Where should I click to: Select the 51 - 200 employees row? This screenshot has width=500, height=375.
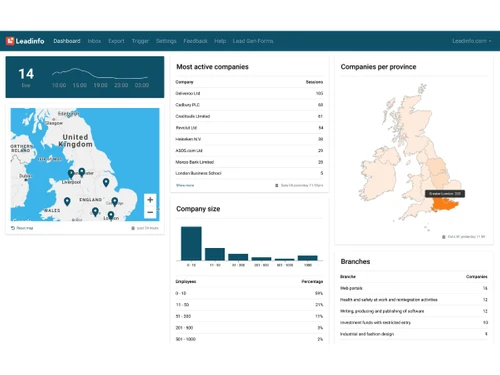point(249,316)
